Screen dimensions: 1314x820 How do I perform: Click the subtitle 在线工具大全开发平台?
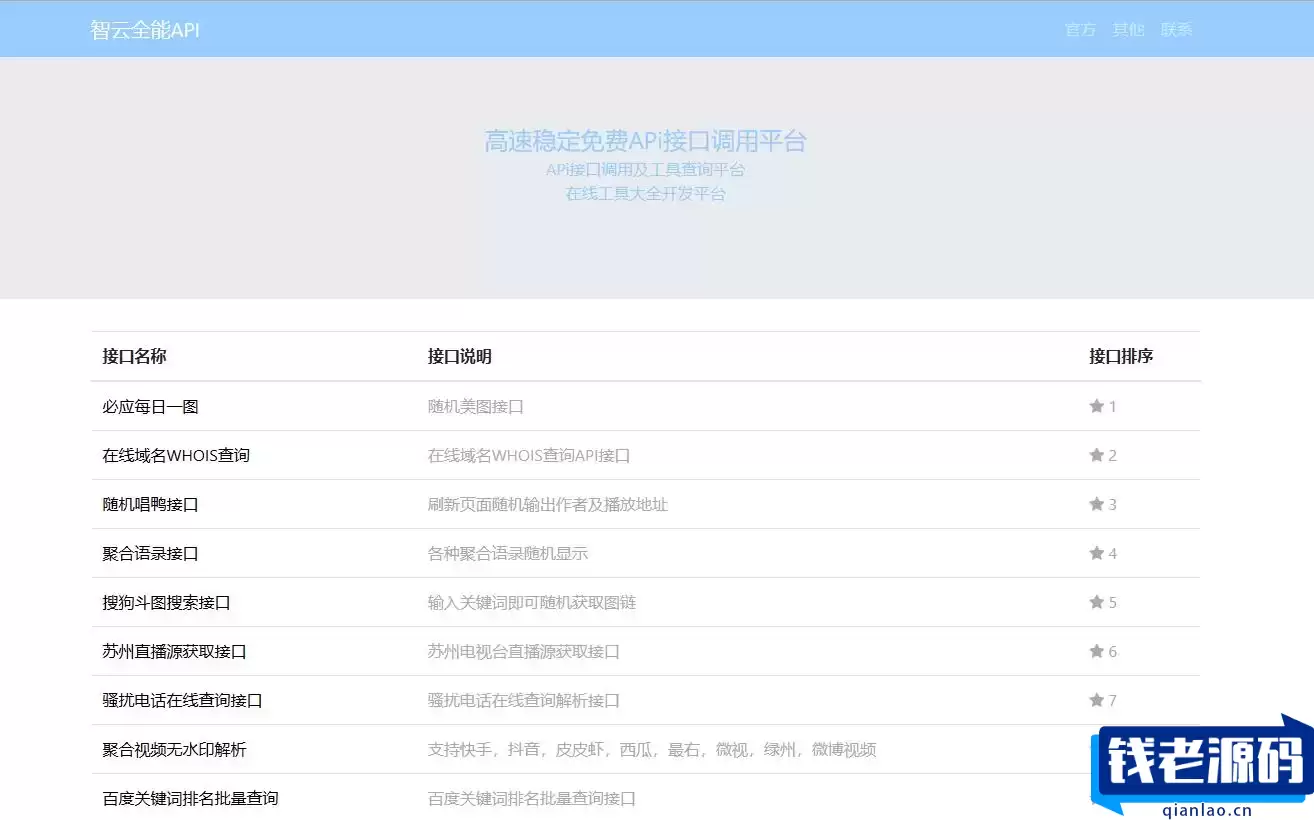(645, 194)
